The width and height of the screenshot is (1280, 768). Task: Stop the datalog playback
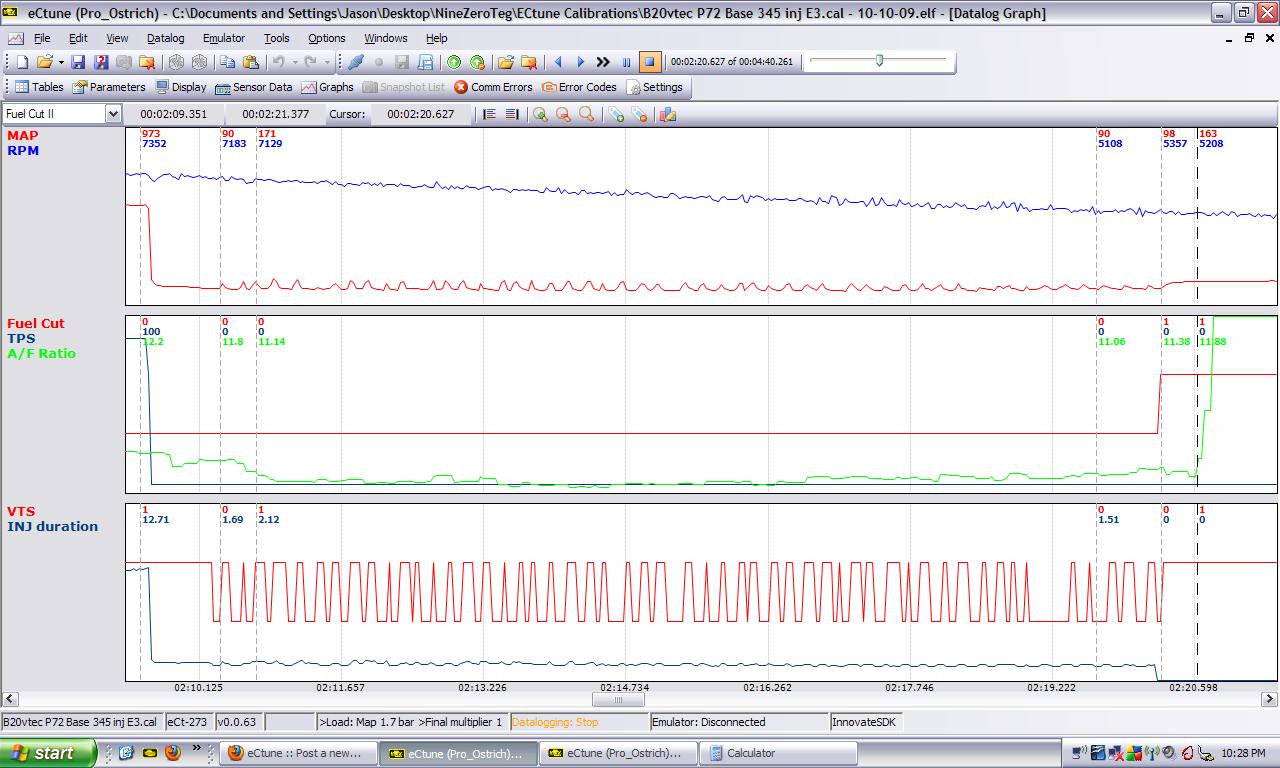(650, 62)
